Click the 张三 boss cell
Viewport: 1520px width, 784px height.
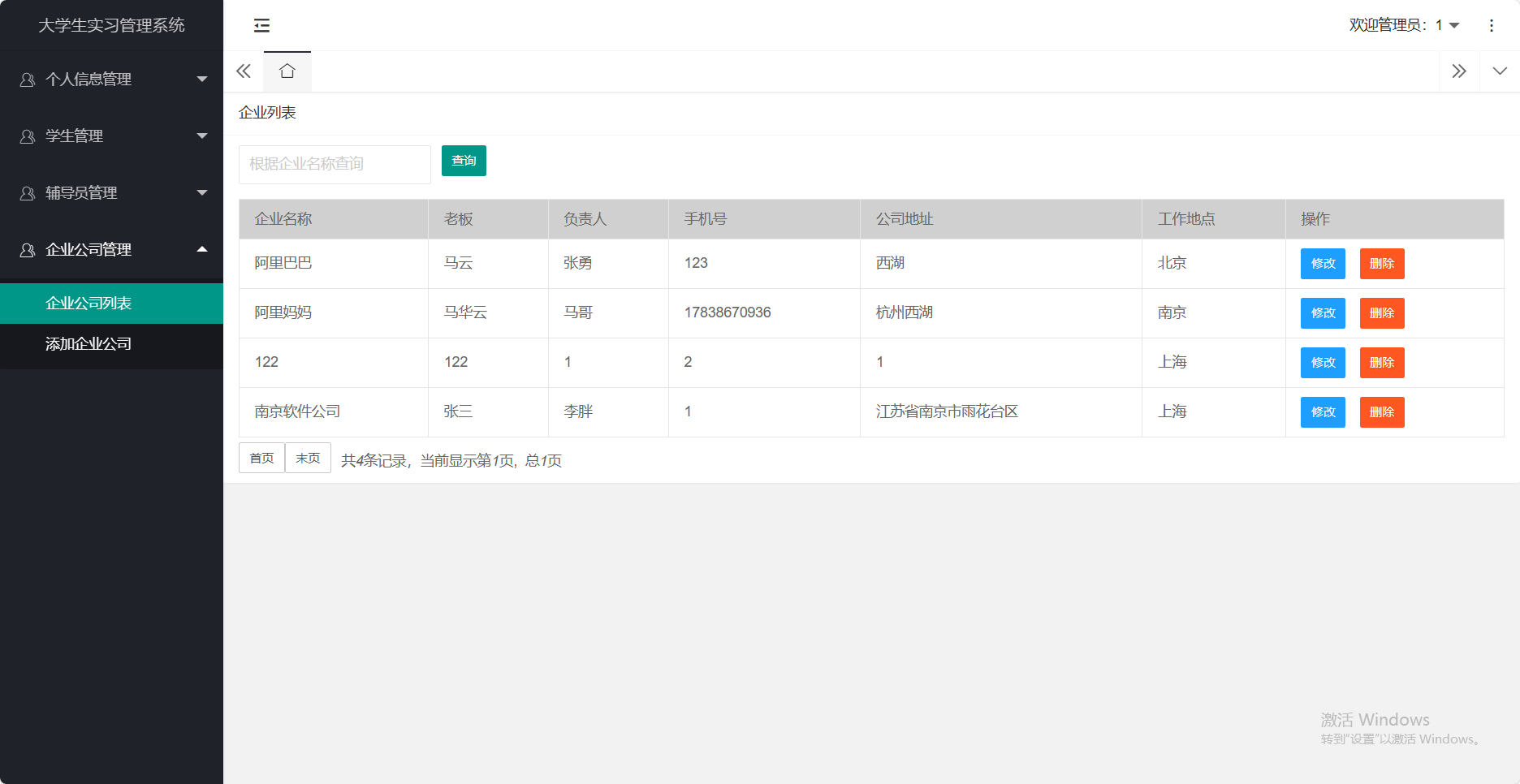488,412
